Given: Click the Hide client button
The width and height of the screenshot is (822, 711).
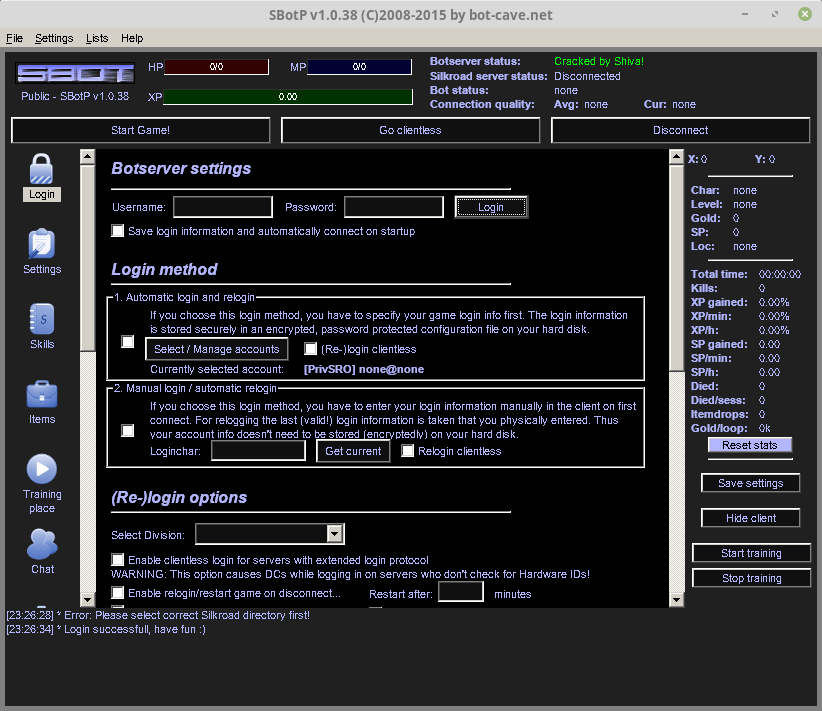Looking at the screenshot, I should coord(751,518).
